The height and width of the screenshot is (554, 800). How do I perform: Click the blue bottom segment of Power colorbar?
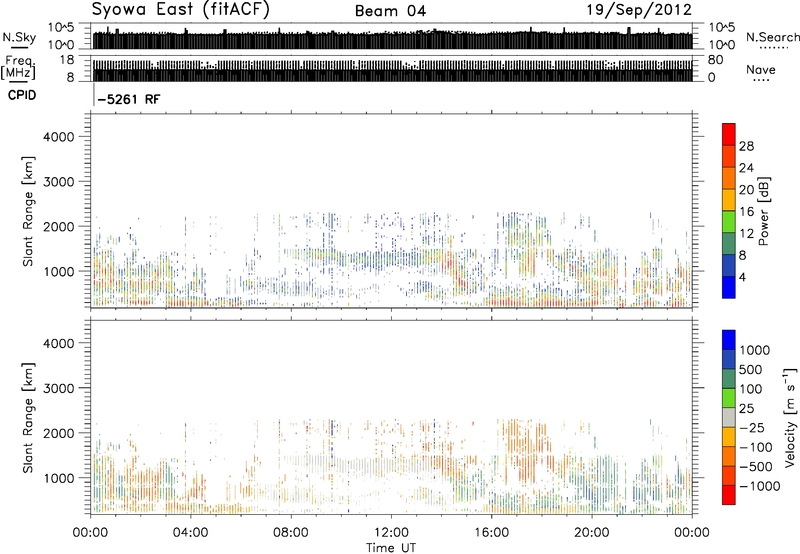click(x=729, y=287)
